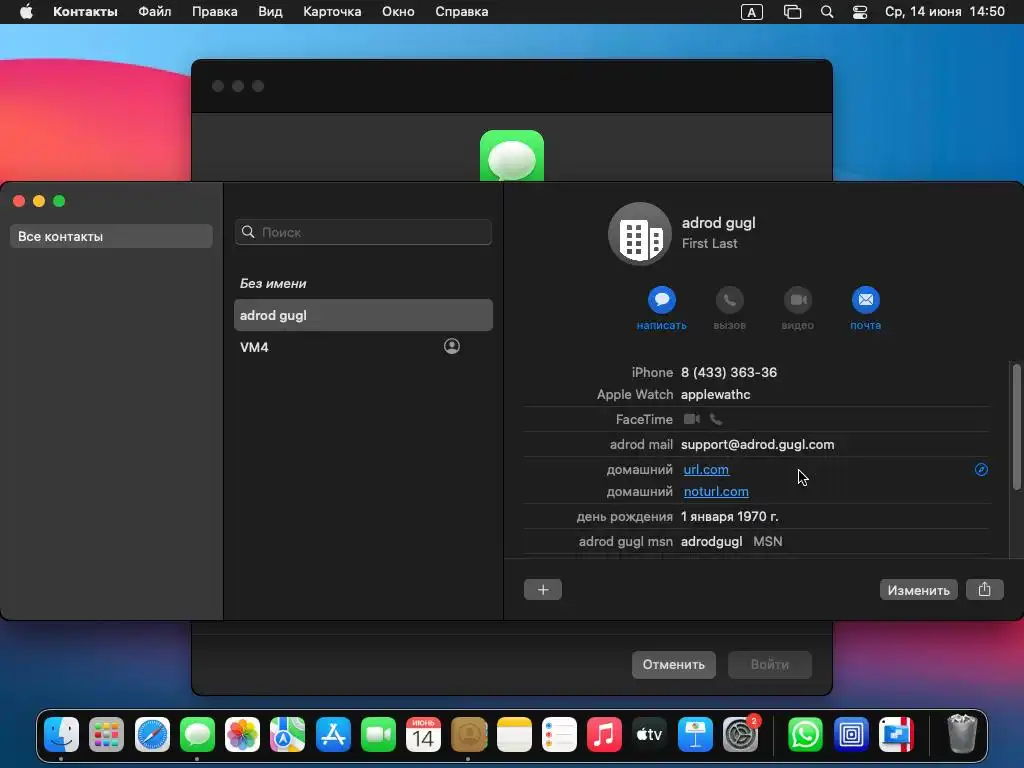Image resolution: width=1024 pixels, height=768 pixels.
Task: Open Launchpad from the Dock
Action: [x=106, y=735]
